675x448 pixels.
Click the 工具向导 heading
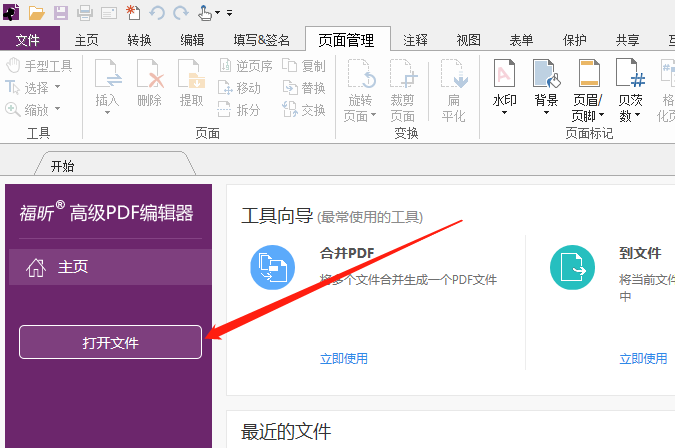pyautogui.click(x=277, y=216)
